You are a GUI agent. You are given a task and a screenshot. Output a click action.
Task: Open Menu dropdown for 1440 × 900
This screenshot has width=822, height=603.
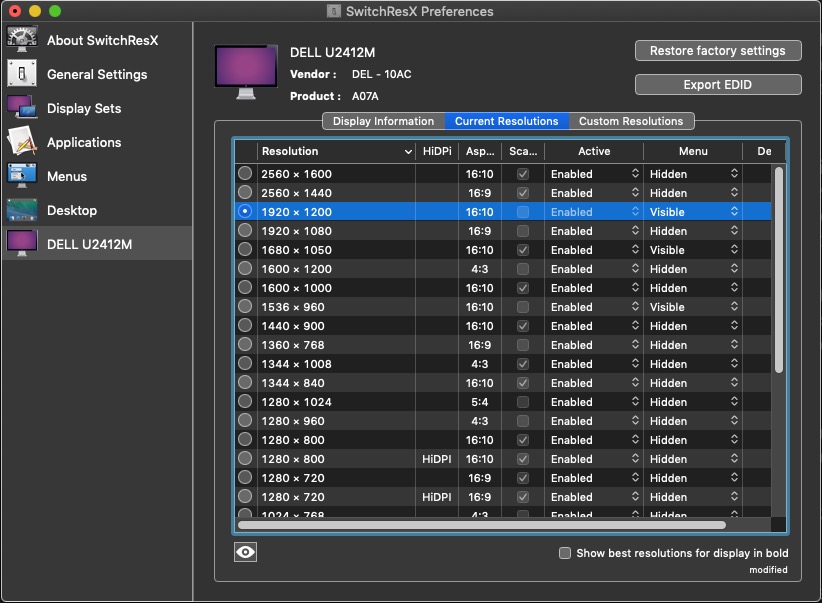point(693,326)
